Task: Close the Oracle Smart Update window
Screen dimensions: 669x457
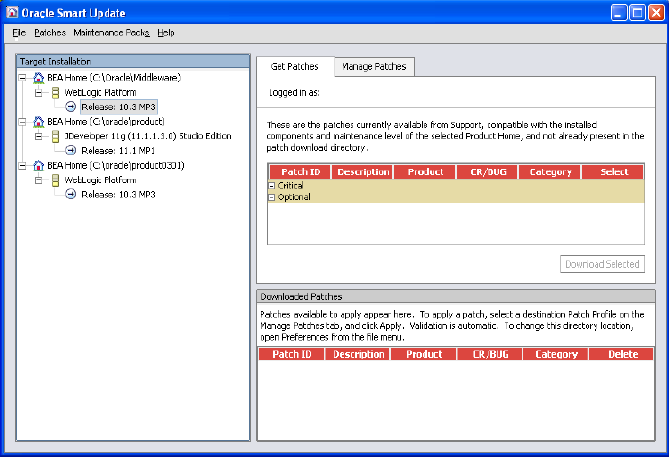Action: (656, 13)
